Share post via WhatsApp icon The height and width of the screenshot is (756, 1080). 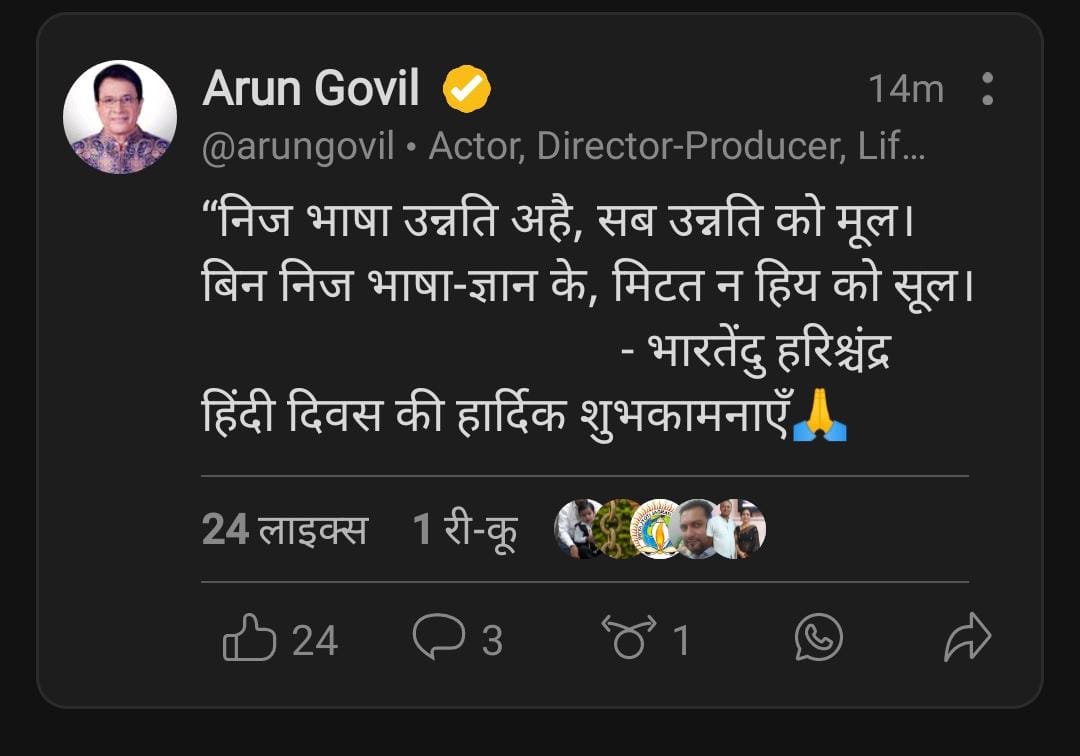click(x=818, y=637)
